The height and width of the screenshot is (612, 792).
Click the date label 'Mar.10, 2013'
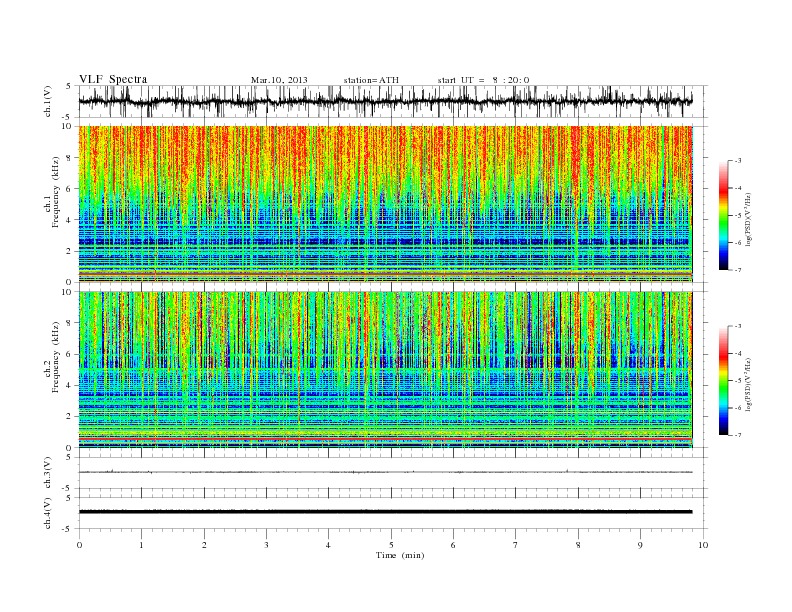(x=279, y=80)
